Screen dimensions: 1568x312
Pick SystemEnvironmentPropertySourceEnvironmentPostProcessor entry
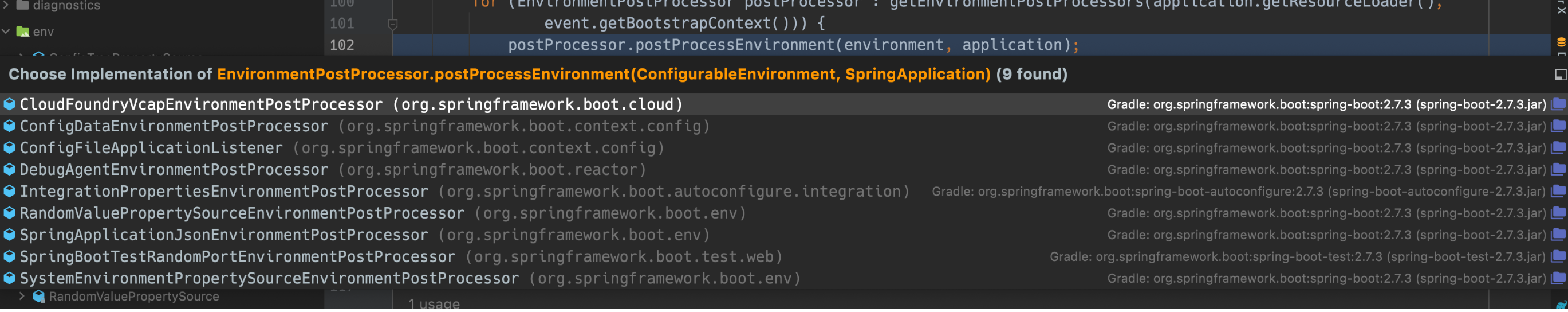[x=784, y=279]
